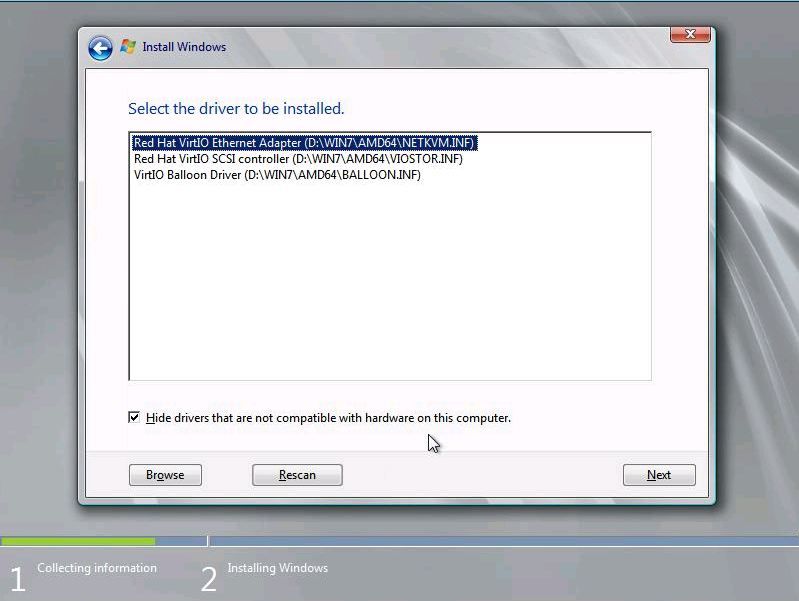
Task: Click the Rescan button
Action: (297, 475)
